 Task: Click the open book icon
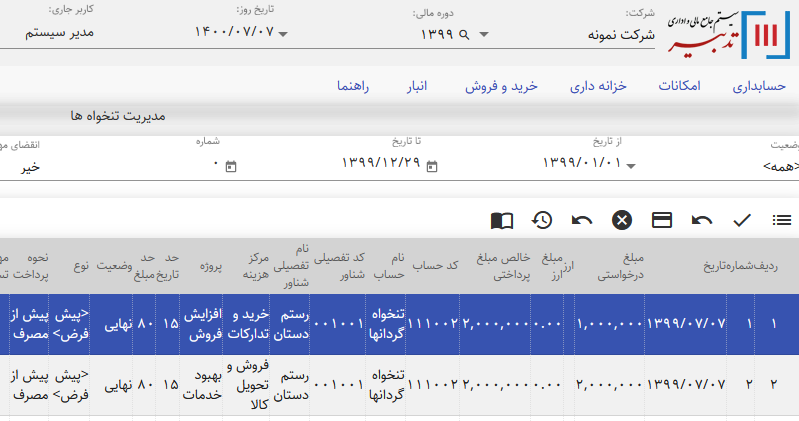(x=502, y=220)
